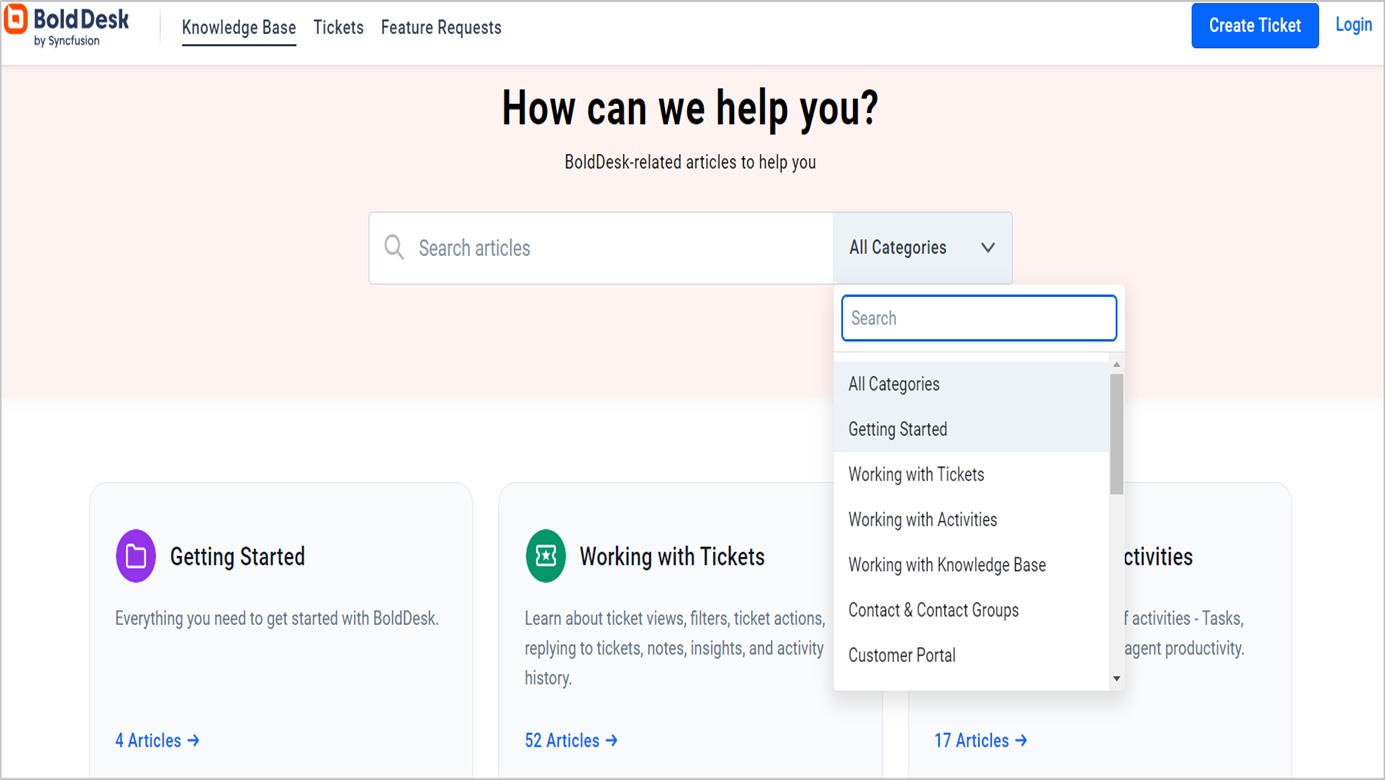
Task: Click 'Everything you need to get started' text
Action: (277, 618)
